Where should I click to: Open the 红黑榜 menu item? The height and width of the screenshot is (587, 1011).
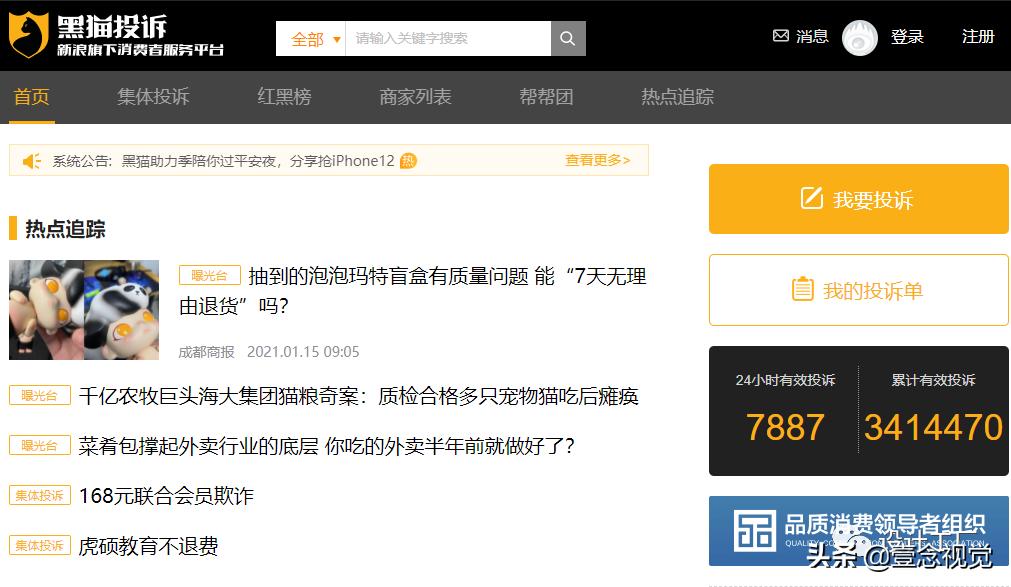283,97
